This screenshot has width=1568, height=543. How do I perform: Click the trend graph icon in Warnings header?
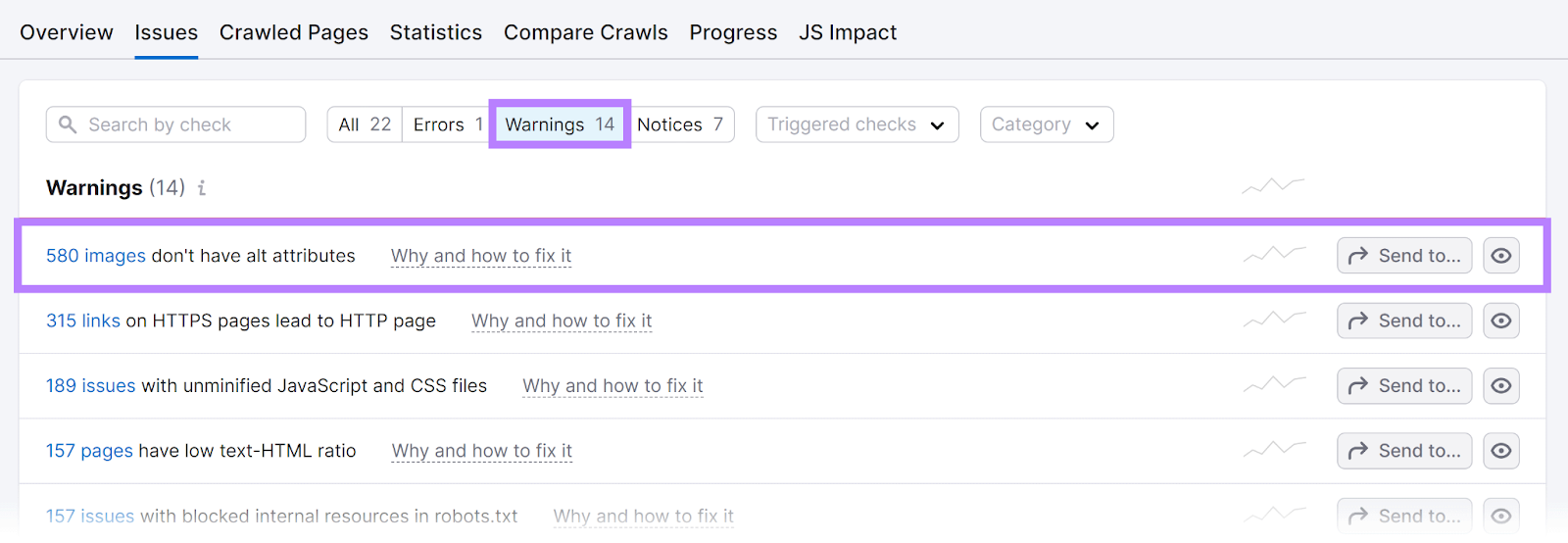point(1273,185)
